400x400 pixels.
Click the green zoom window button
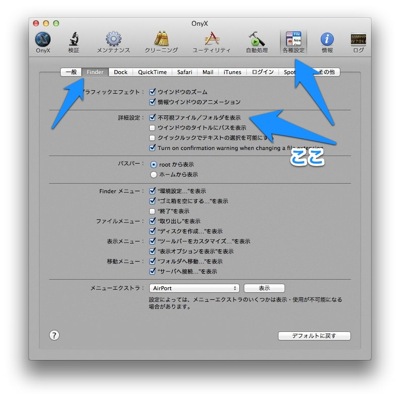pos(56,23)
